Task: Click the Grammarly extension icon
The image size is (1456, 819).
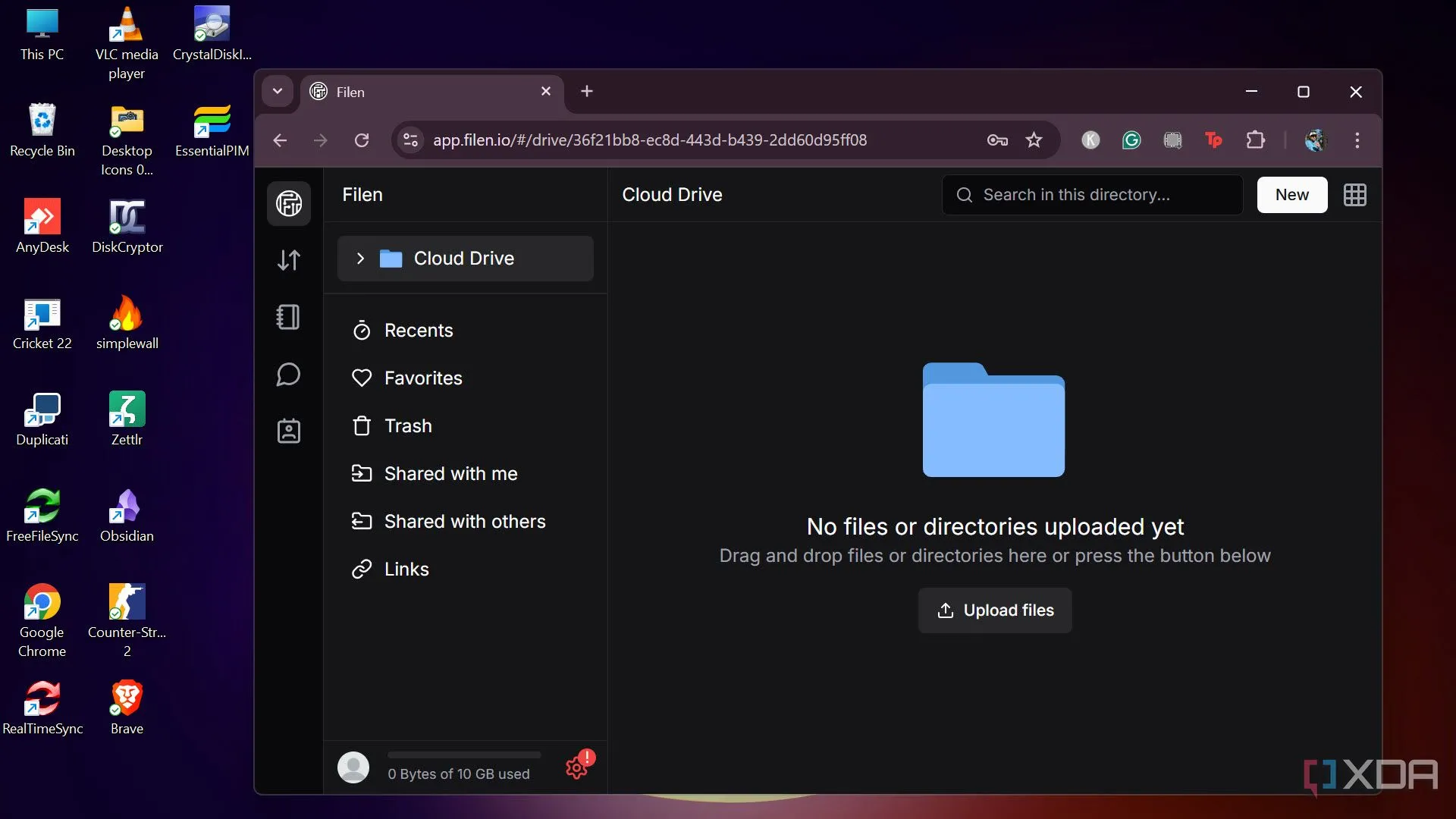Action: click(x=1131, y=140)
